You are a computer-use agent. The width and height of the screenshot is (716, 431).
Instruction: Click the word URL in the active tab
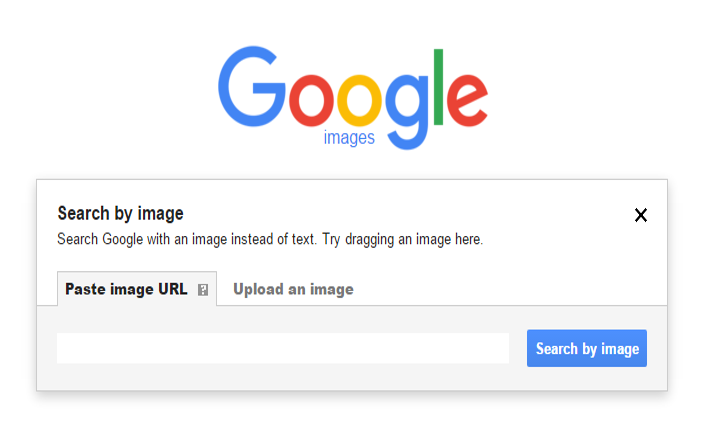click(x=173, y=289)
